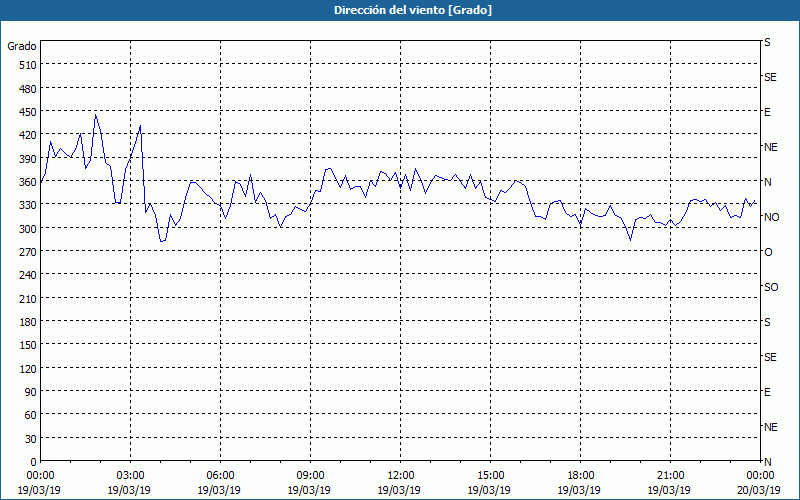800x500 pixels.
Task: Pick the 210 degree axis label
Action: coord(28,299)
